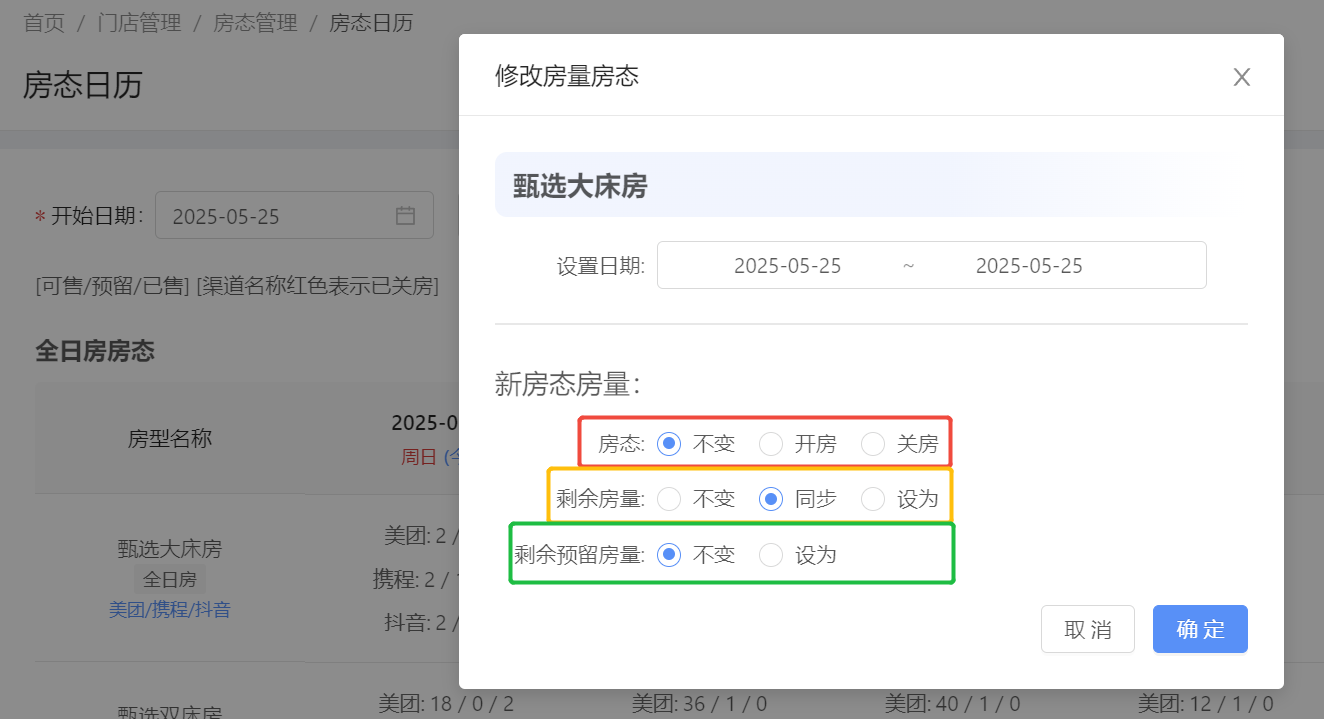Click the 甄选大床房 heading in dialog
This screenshot has height=719, width=1324.
pos(580,186)
